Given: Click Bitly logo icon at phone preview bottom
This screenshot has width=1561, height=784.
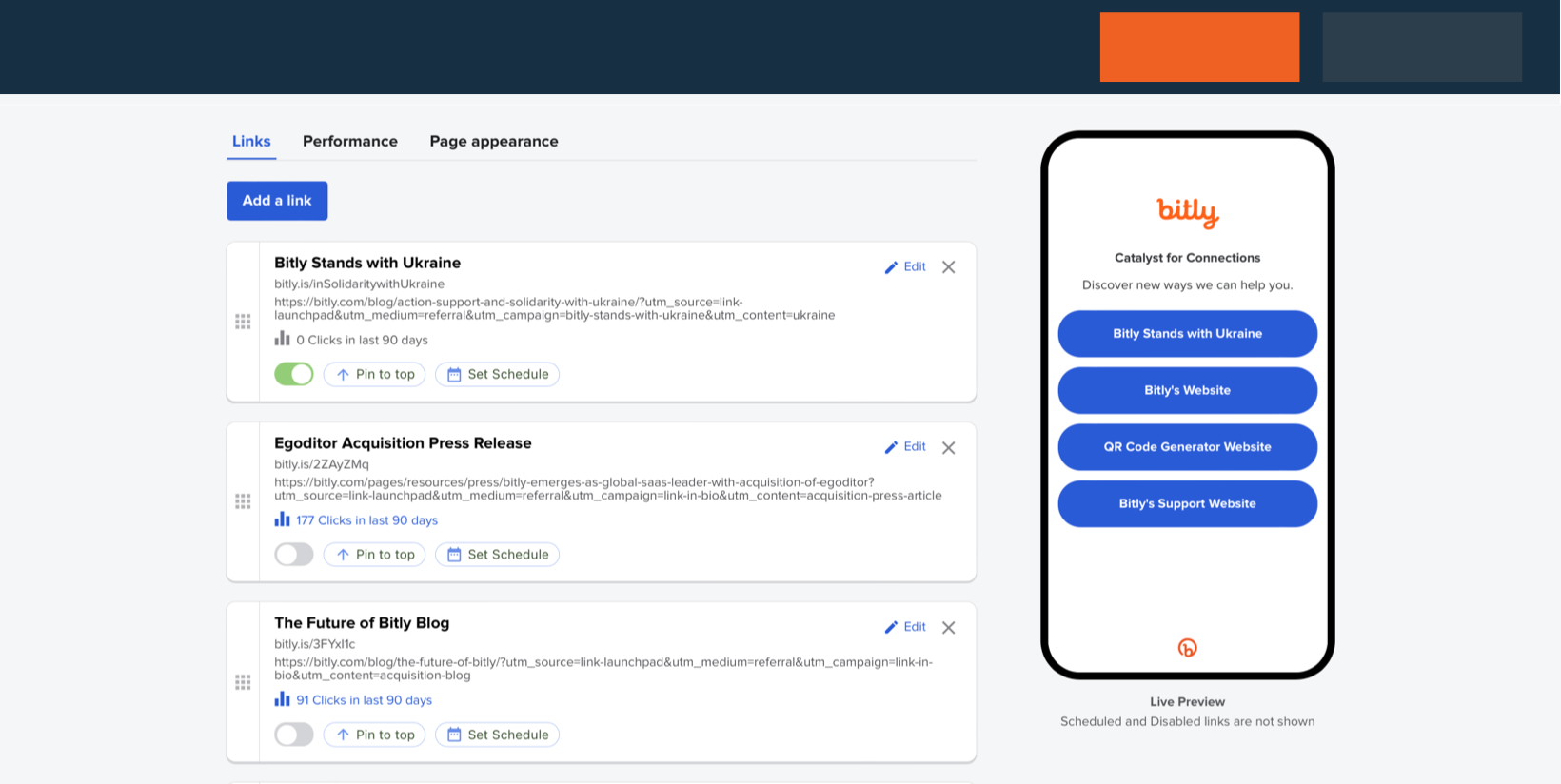Looking at the screenshot, I should 1187,648.
